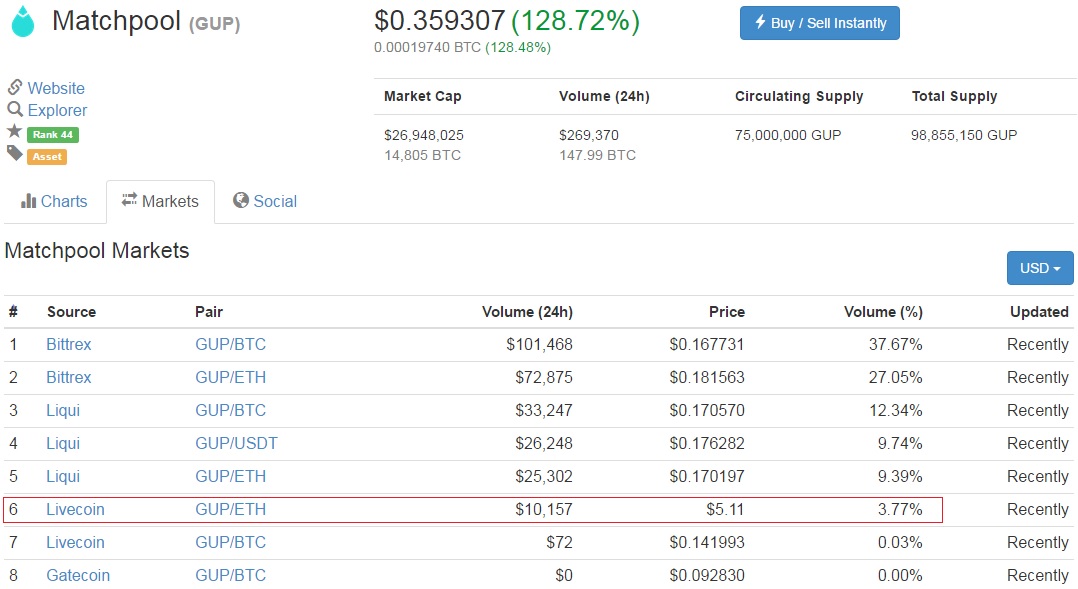This screenshot has height=589, width=1078.
Task: Open Bittrex source in row 2
Action: click(69, 377)
